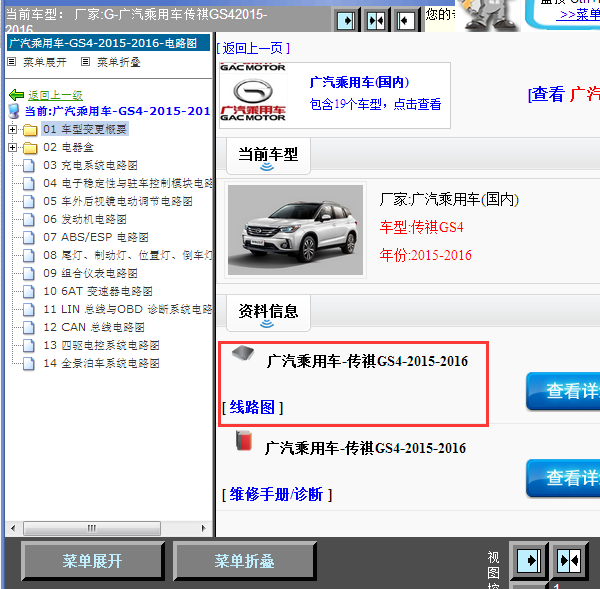Click the 年份:2015-2016 text
This screenshot has height=589, width=600.
pos(426,255)
